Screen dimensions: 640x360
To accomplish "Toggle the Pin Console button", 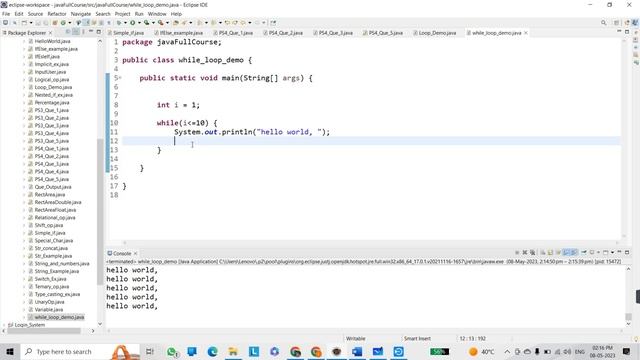I will (x=584, y=252).
